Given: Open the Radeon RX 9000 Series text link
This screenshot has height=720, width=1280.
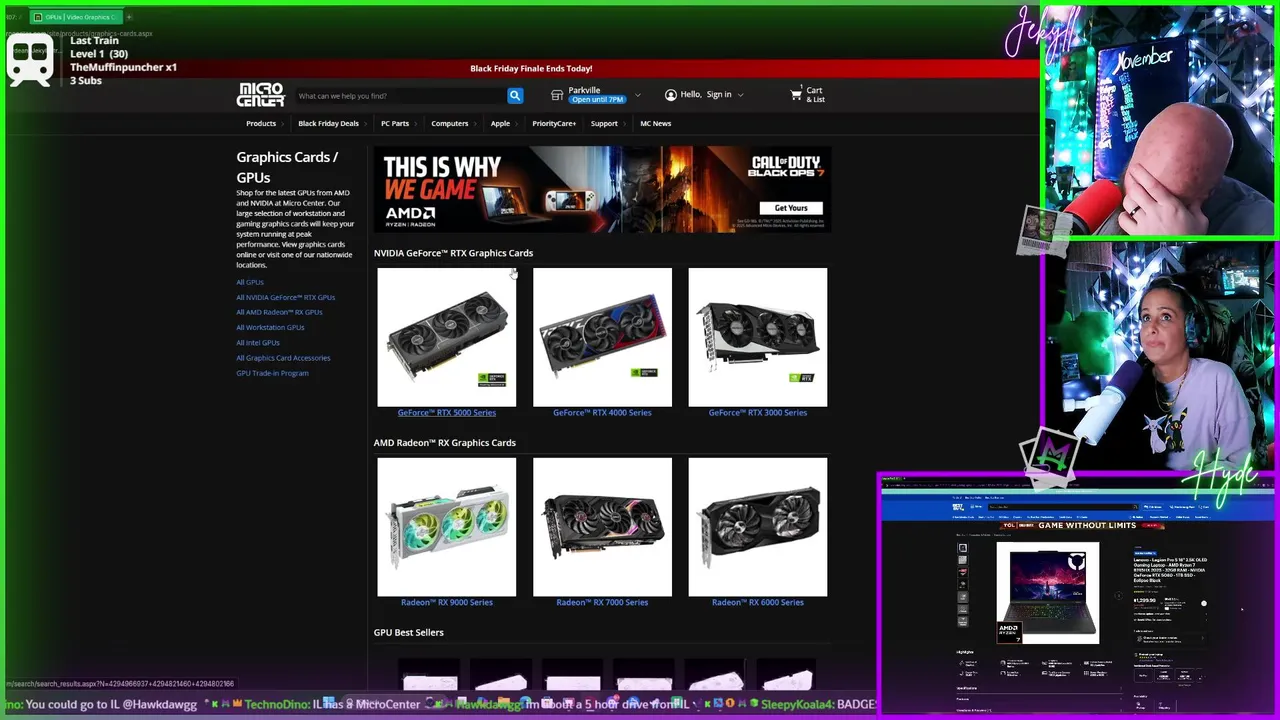Looking at the screenshot, I should [447, 602].
